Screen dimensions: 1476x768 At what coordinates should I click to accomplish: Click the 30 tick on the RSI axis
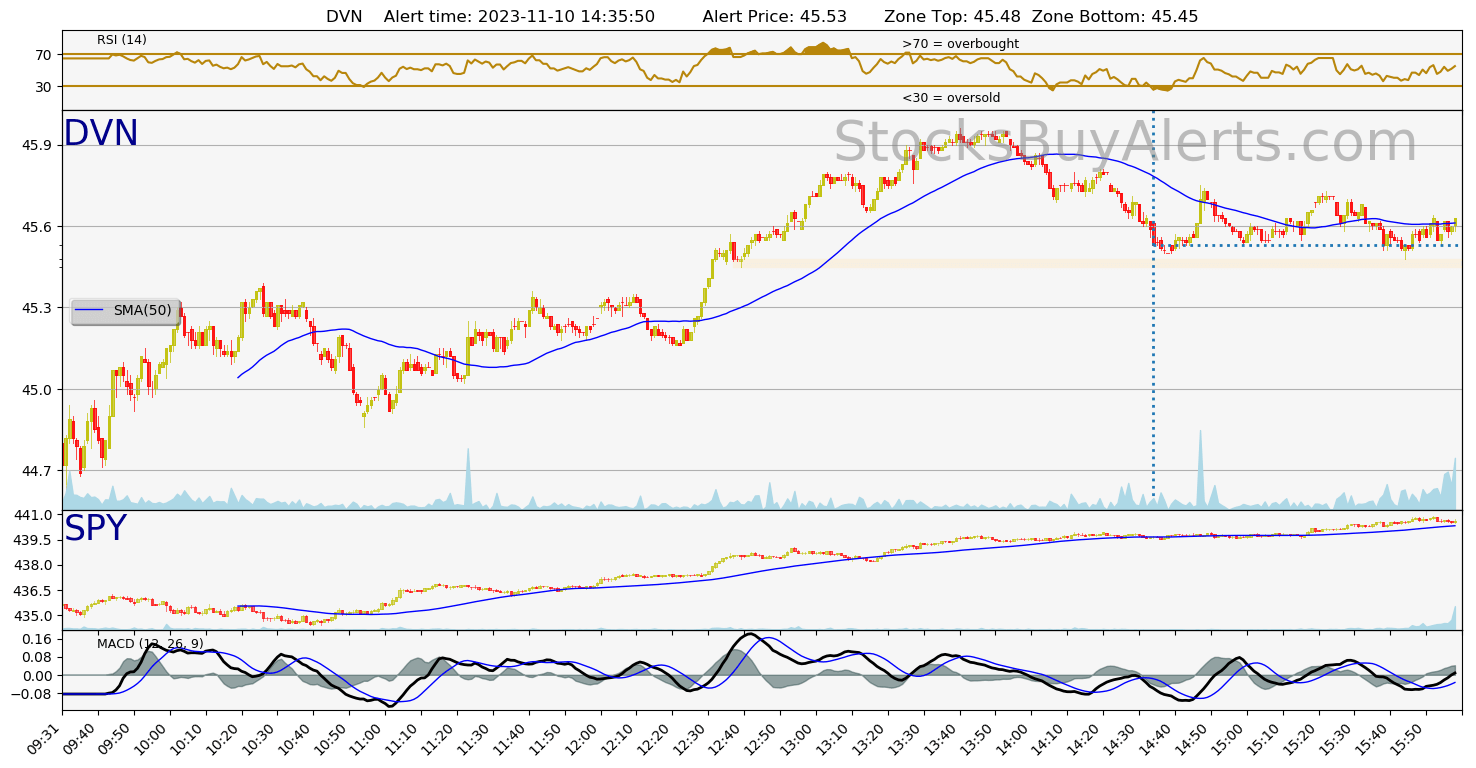pyautogui.click(x=44, y=87)
